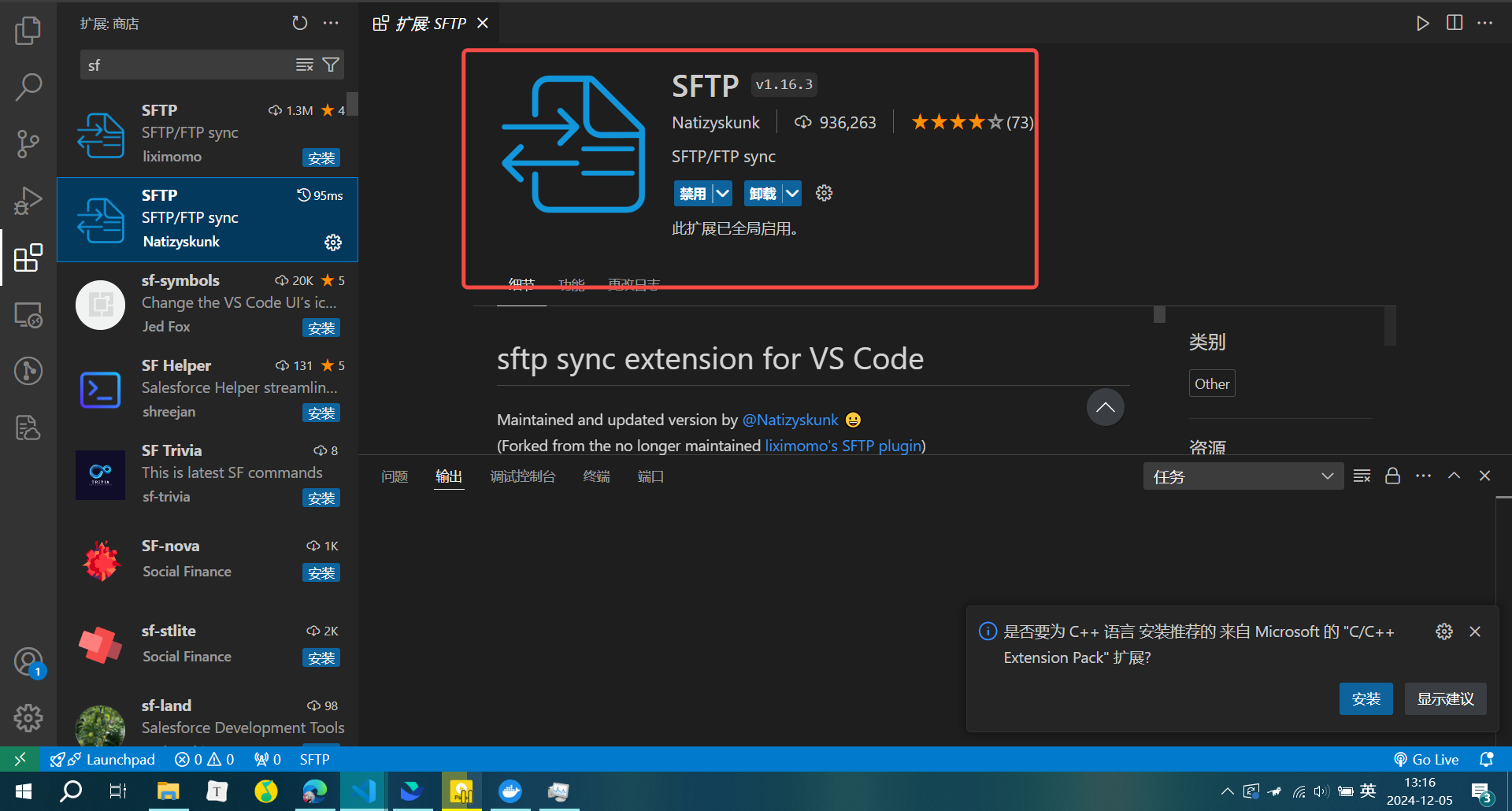Open the Accounts menu icon
This screenshot has width=1512, height=811.
[x=28, y=661]
